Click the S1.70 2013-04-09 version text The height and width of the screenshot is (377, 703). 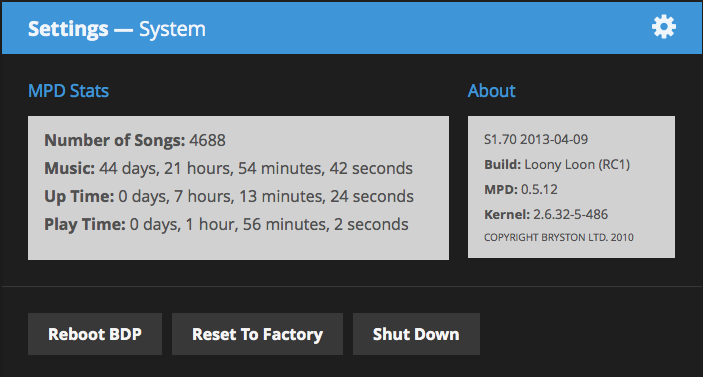pos(536,139)
